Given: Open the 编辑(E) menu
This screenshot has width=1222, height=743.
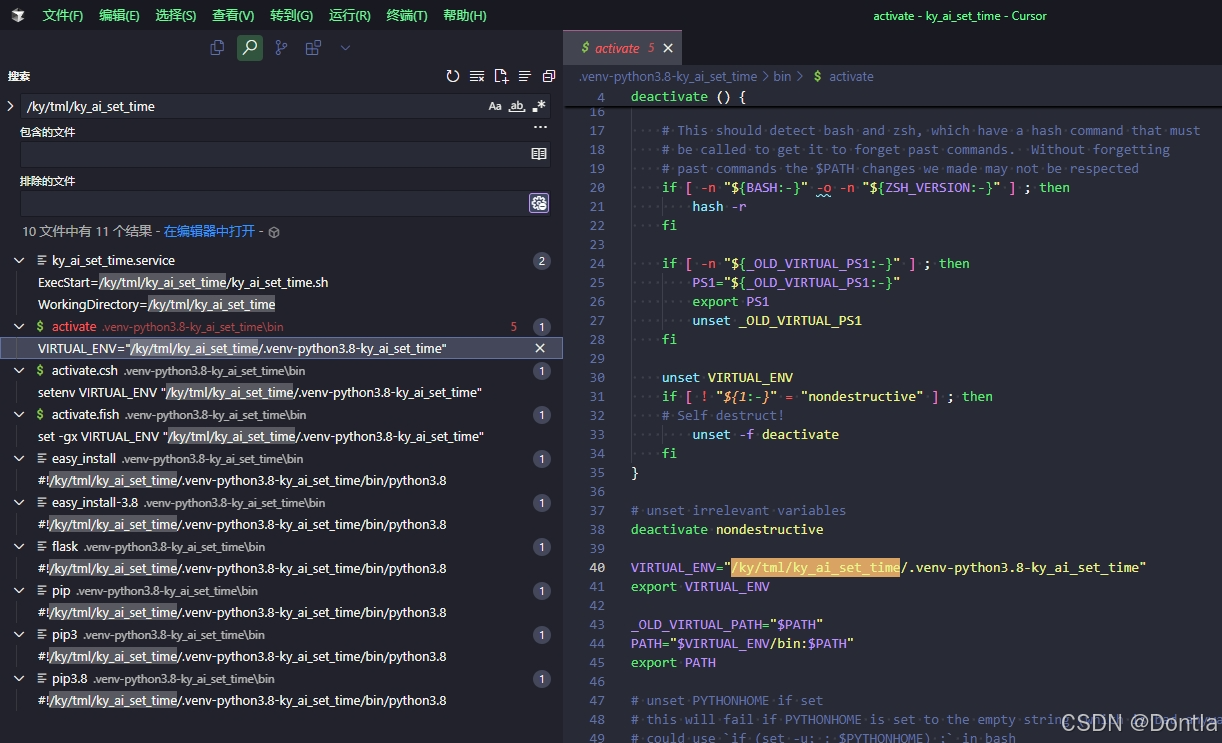Looking at the screenshot, I should point(120,15).
